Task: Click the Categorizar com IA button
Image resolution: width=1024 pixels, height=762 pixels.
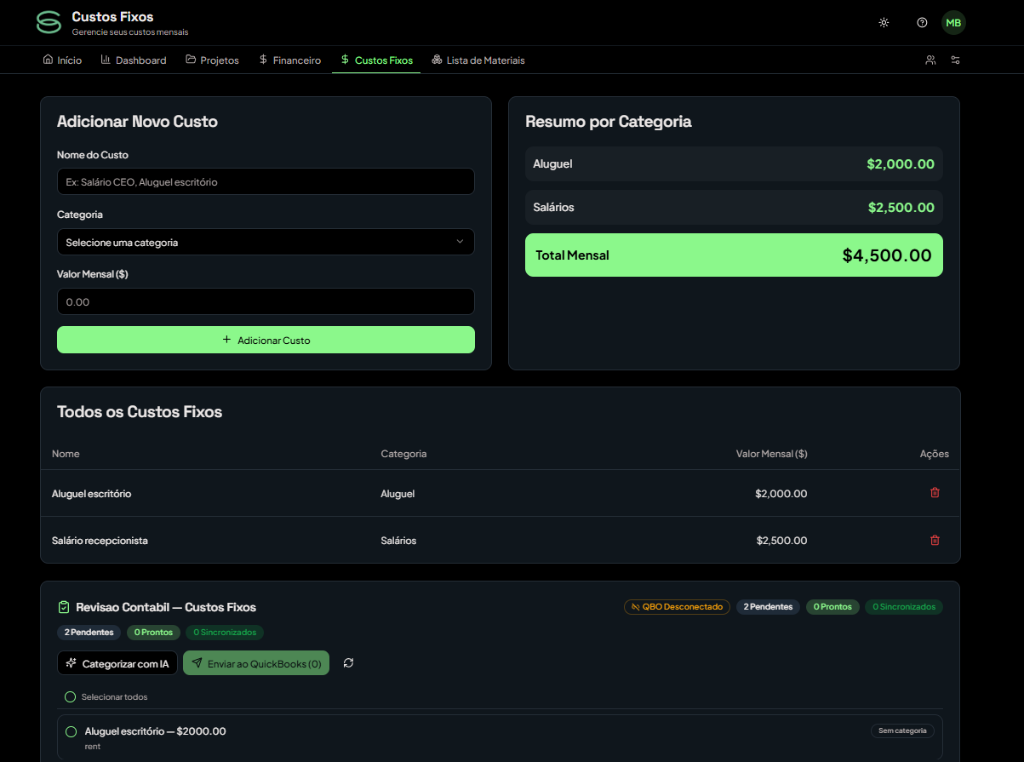Action: 118,663
